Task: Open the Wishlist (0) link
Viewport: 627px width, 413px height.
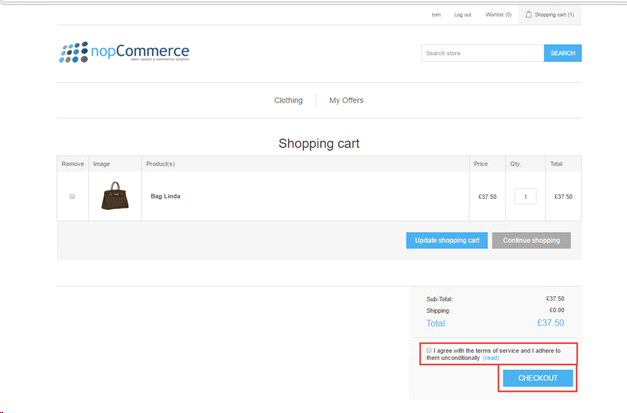Action: pyautogui.click(x=498, y=15)
